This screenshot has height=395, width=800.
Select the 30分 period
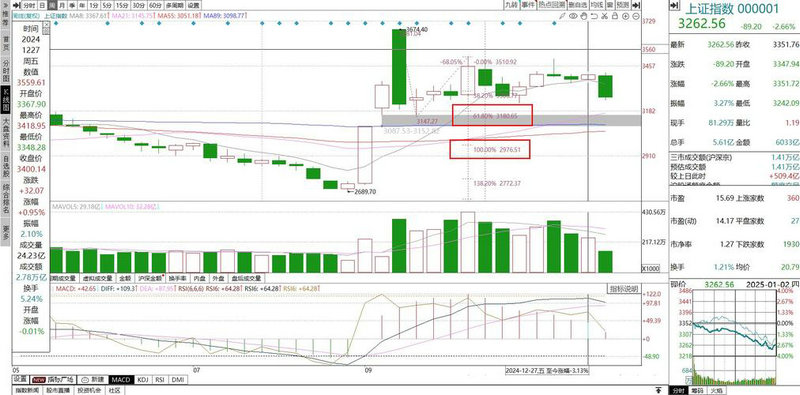click(x=138, y=5)
